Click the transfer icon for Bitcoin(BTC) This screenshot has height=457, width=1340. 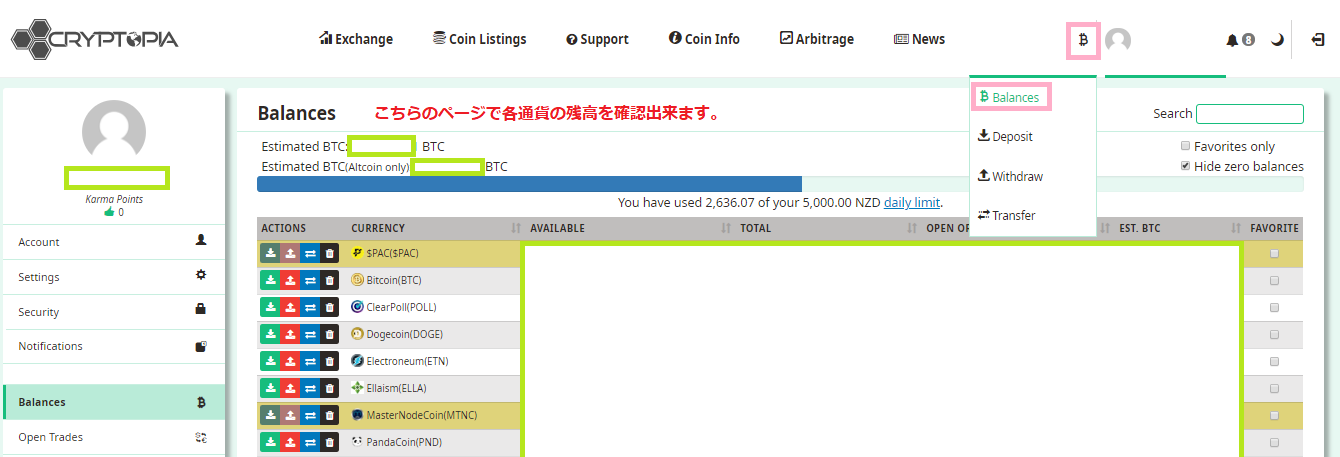310,281
